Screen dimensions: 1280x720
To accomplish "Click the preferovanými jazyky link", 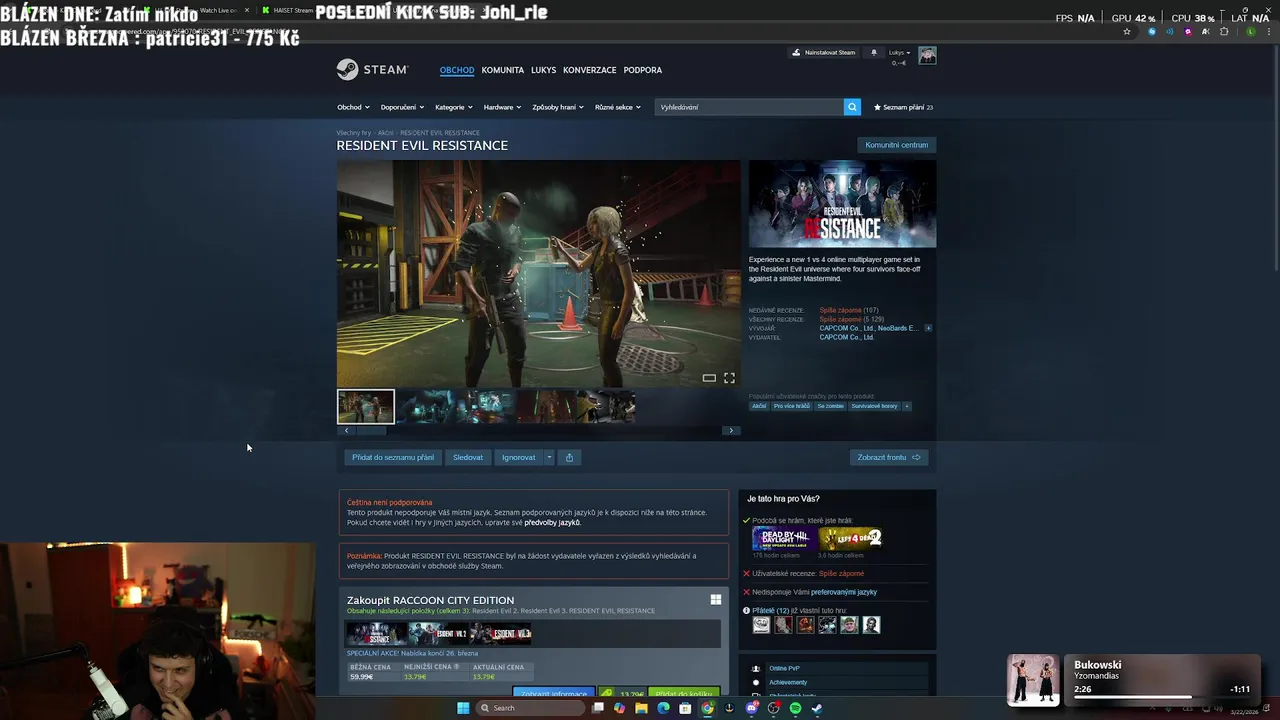I will click(x=844, y=592).
